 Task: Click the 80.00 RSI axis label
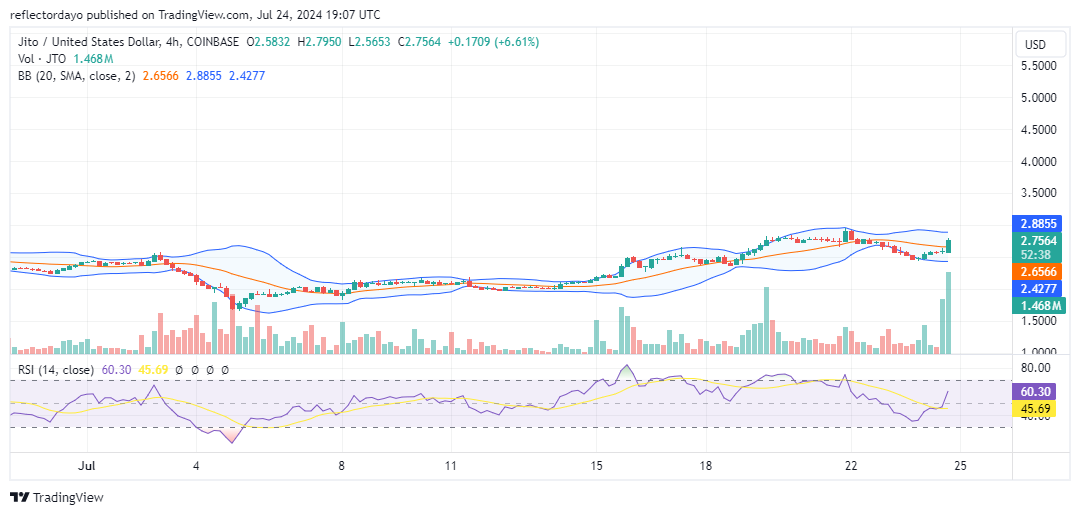(x=1037, y=368)
